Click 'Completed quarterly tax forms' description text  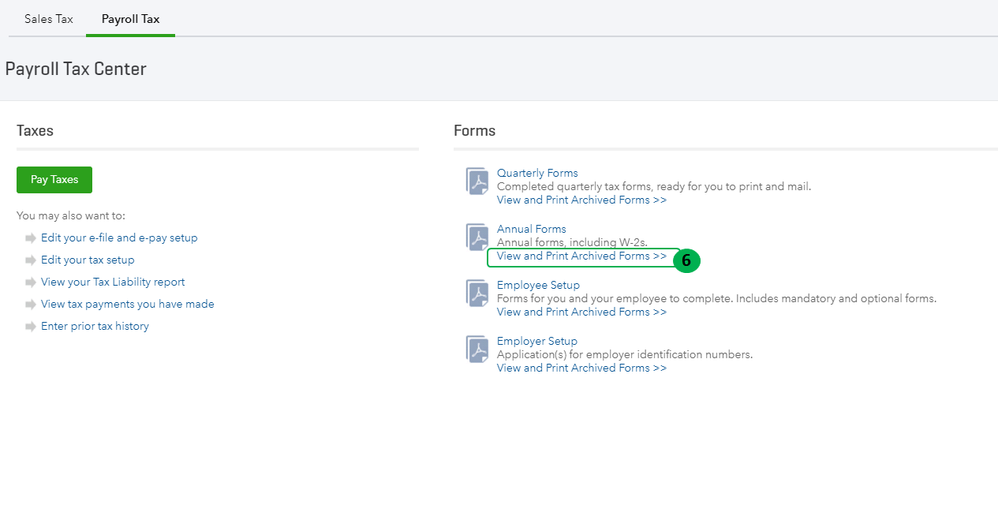pos(654,187)
